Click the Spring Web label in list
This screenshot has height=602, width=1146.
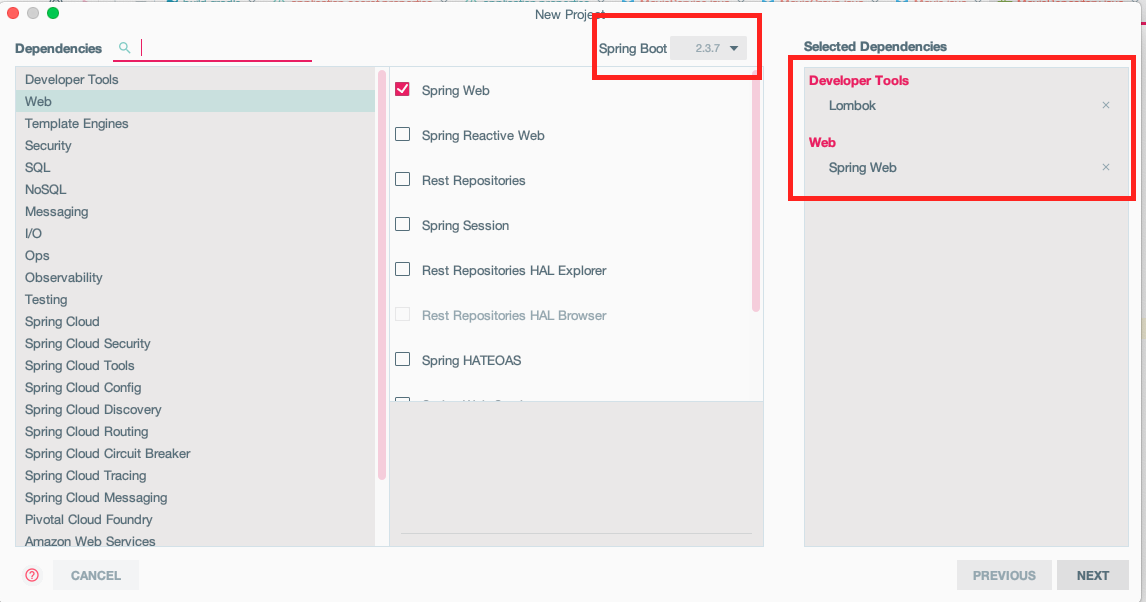[x=455, y=91]
